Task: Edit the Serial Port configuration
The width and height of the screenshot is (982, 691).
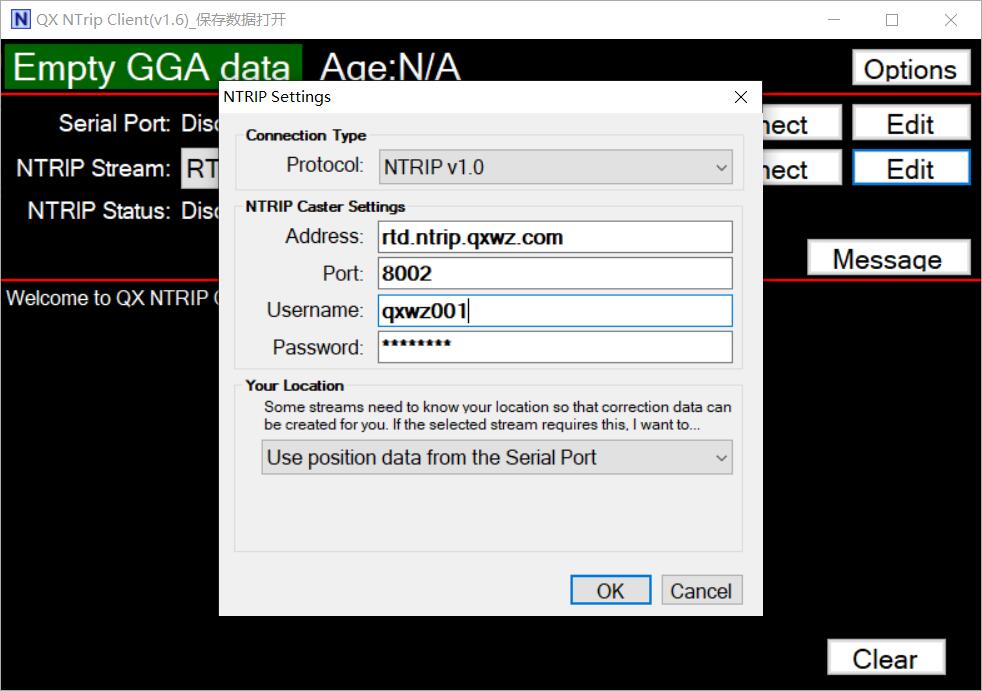Action: [x=910, y=122]
